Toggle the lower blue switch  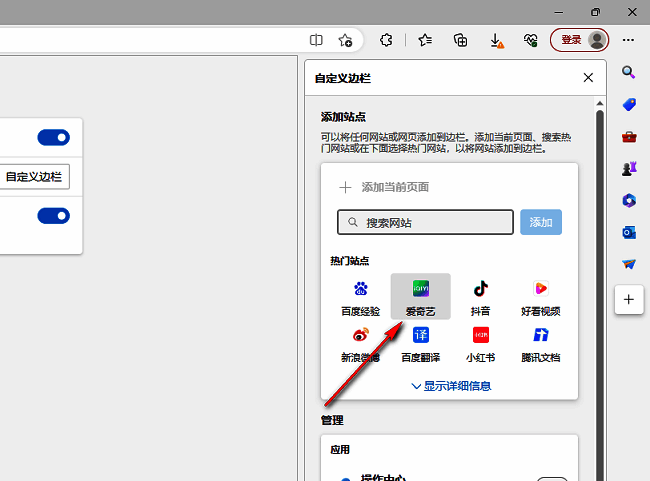53,215
